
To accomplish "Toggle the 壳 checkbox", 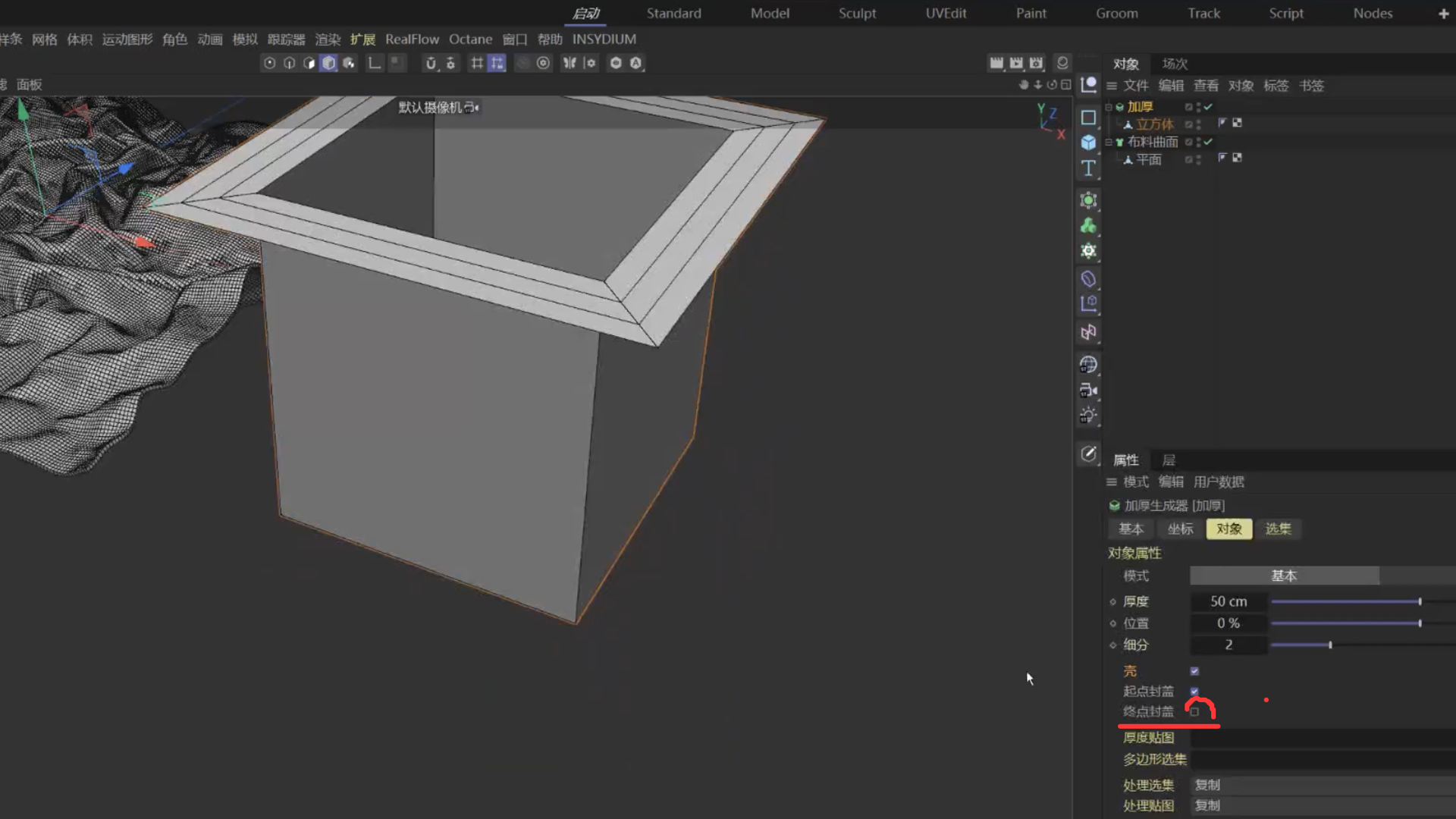I will point(1194,671).
